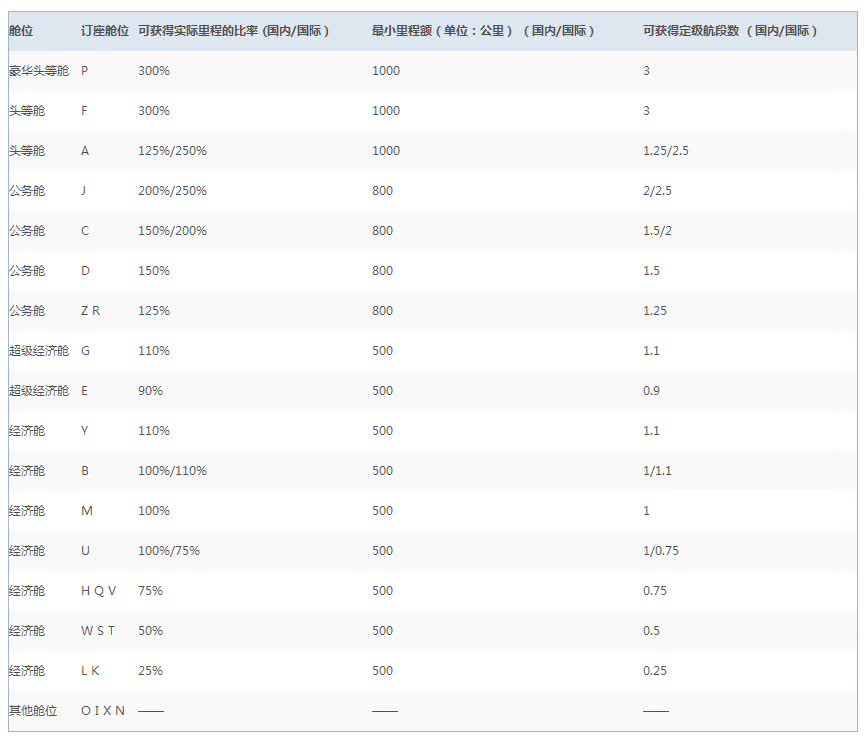Screen dimensions: 866x738
Task: Select booking class codes W S T
Action: point(98,631)
